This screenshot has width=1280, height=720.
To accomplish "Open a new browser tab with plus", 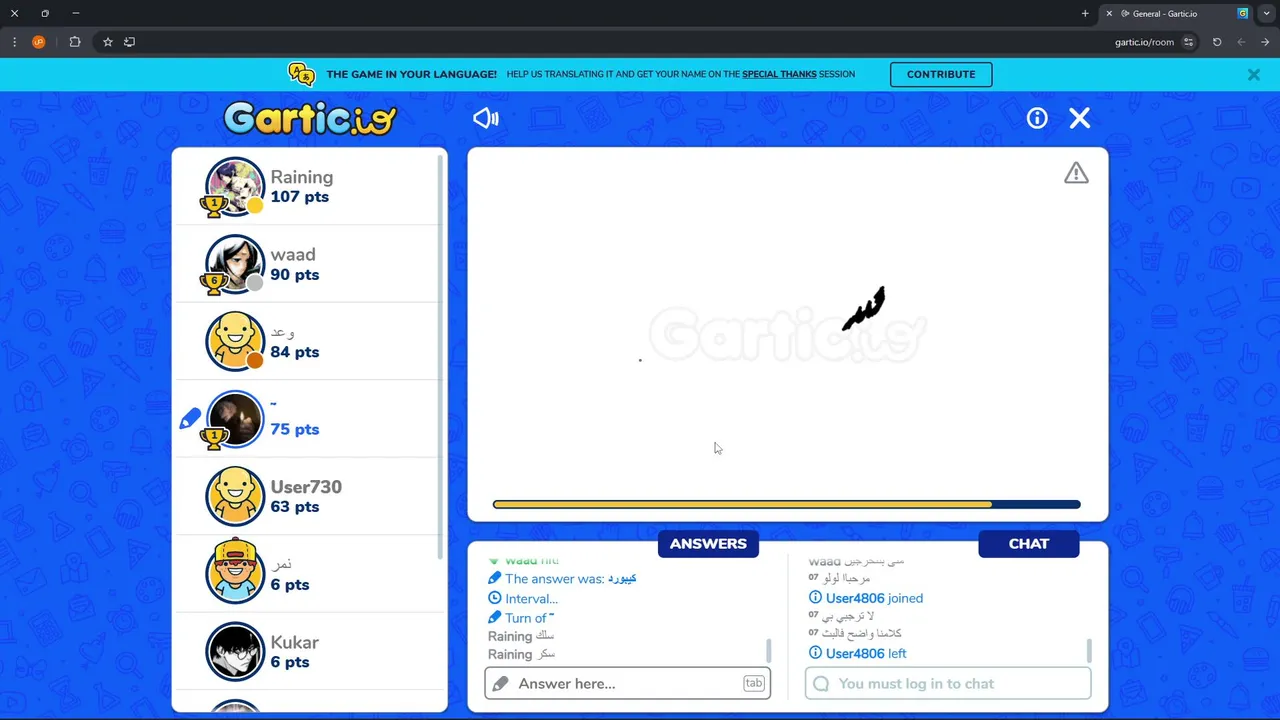I will tap(1085, 14).
